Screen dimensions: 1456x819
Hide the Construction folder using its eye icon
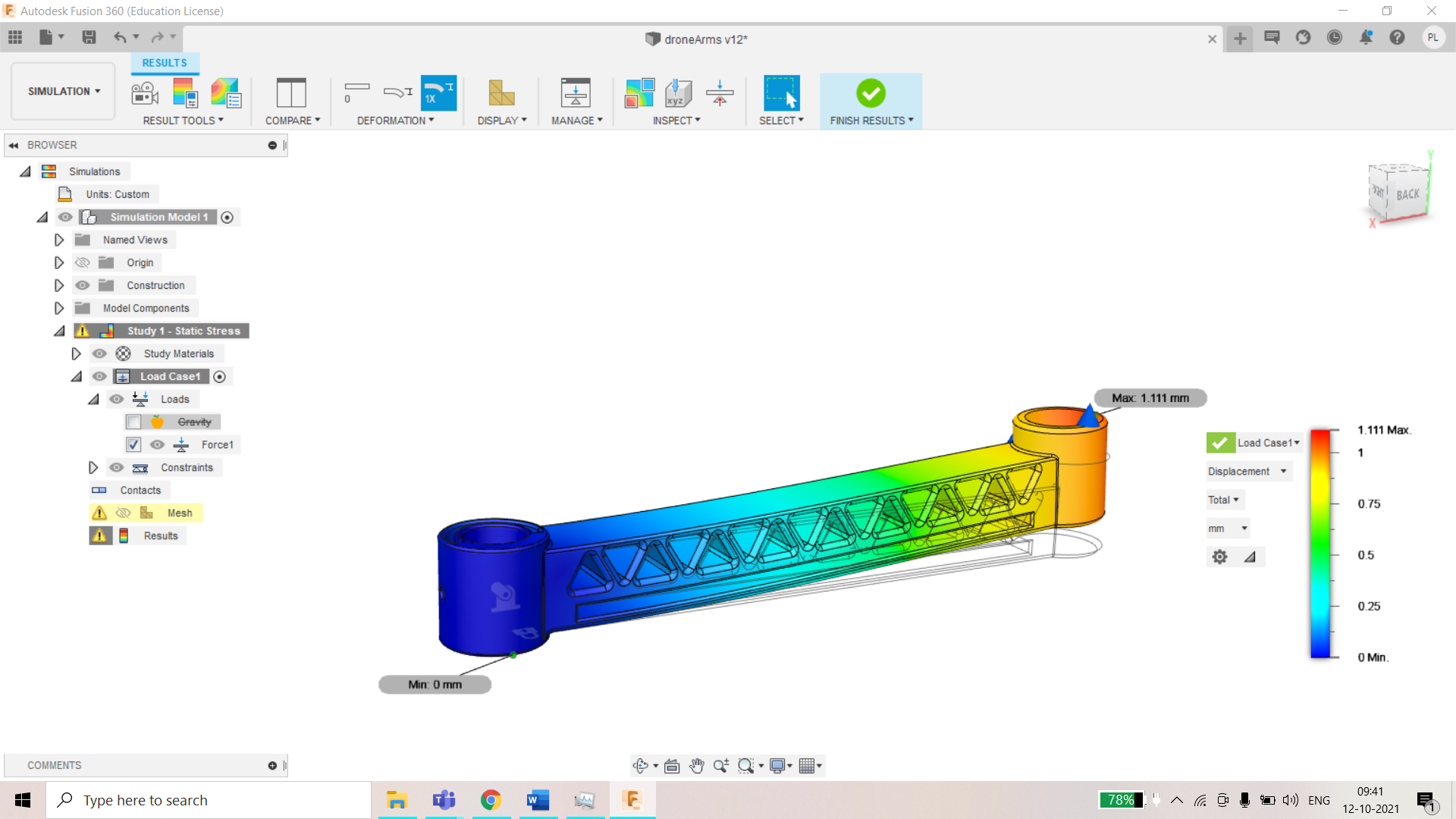82,285
